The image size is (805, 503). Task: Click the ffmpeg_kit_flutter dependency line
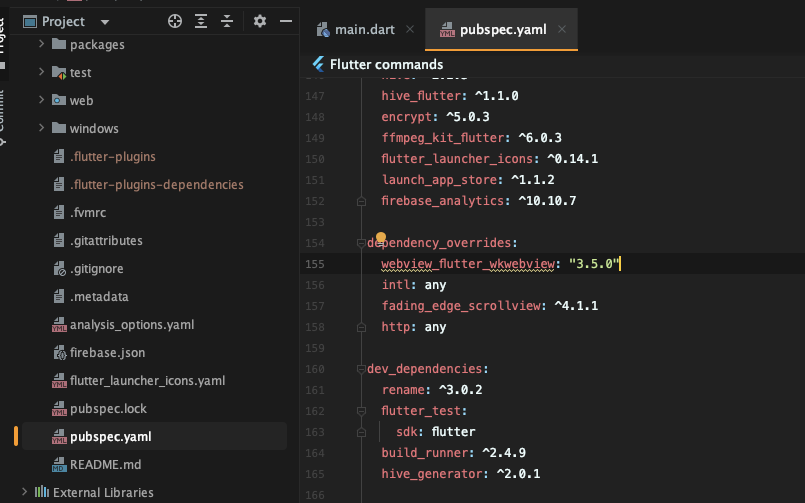pos(471,138)
